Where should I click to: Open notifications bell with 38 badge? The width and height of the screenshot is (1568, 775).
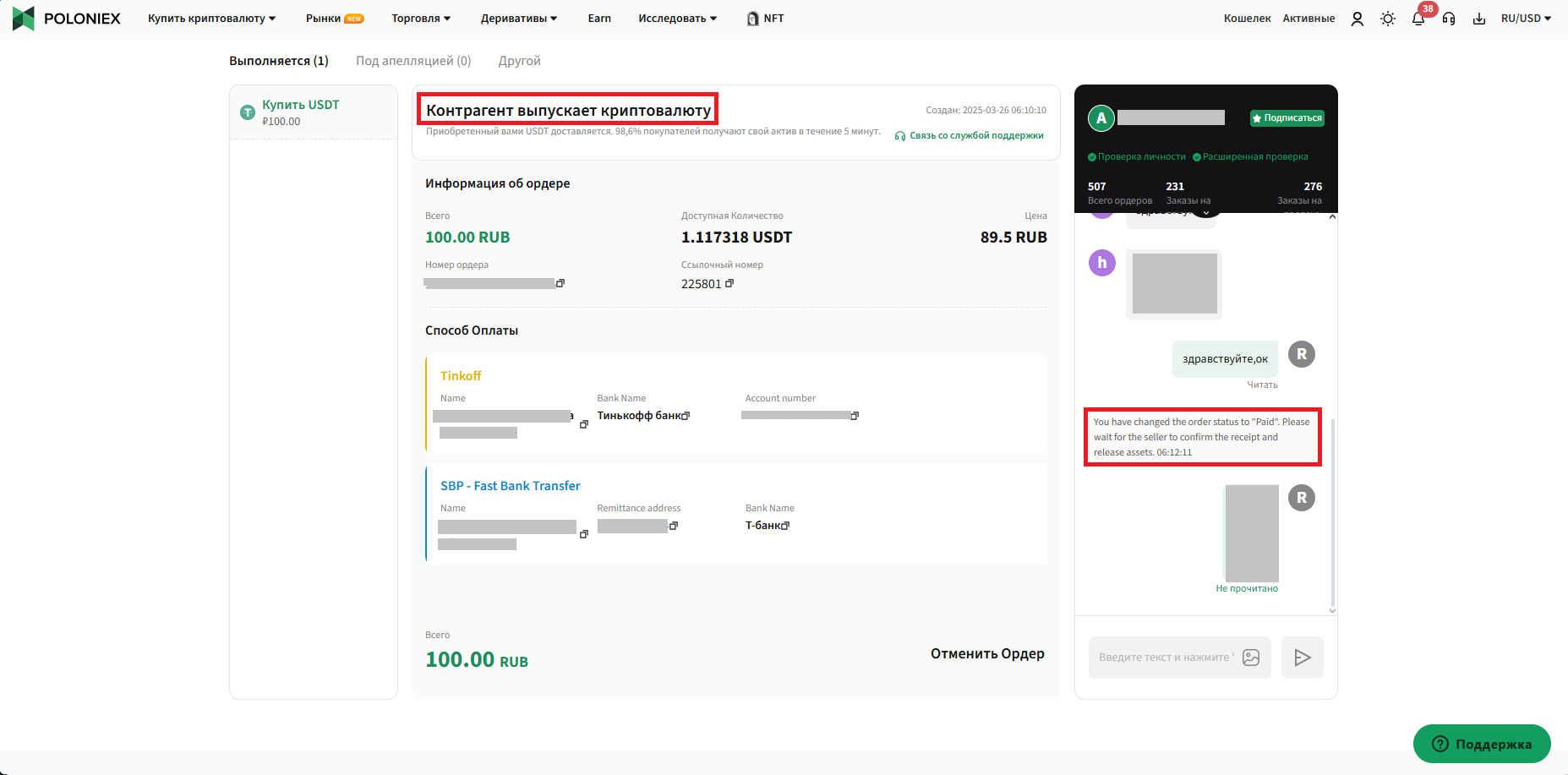1418,19
